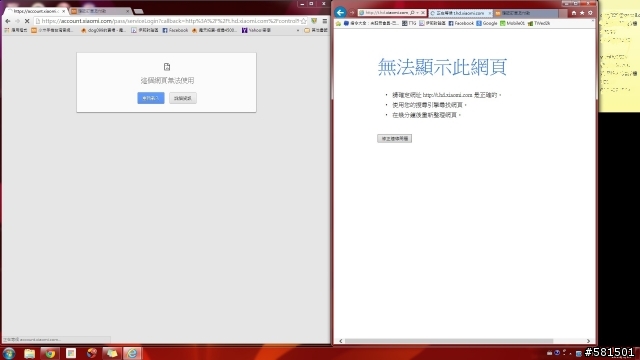Bookmark this page with Chrome's star icon
Viewport: 640px width, 360px height.
303,21
